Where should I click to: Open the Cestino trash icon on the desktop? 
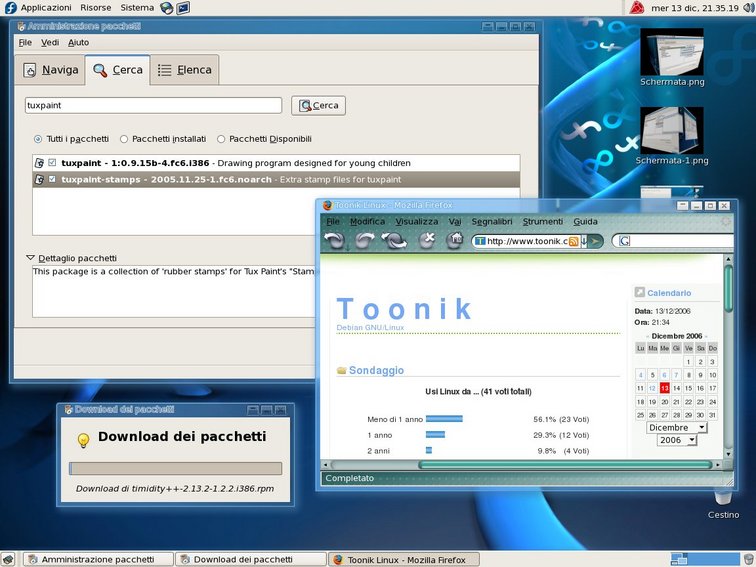(723, 504)
